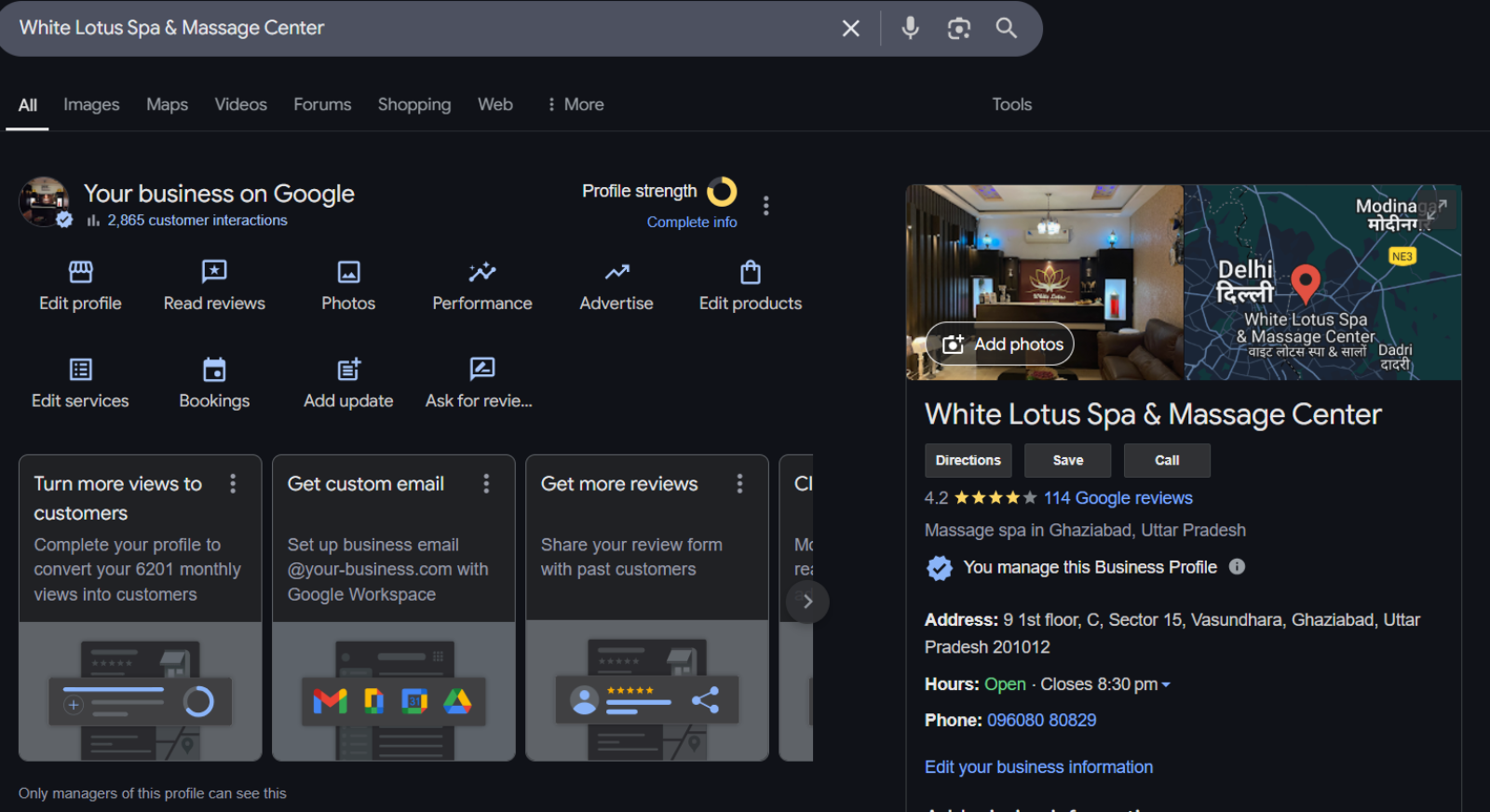The height and width of the screenshot is (812, 1490).
Task: Open Edit your business information link
Action: pyautogui.click(x=1038, y=766)
